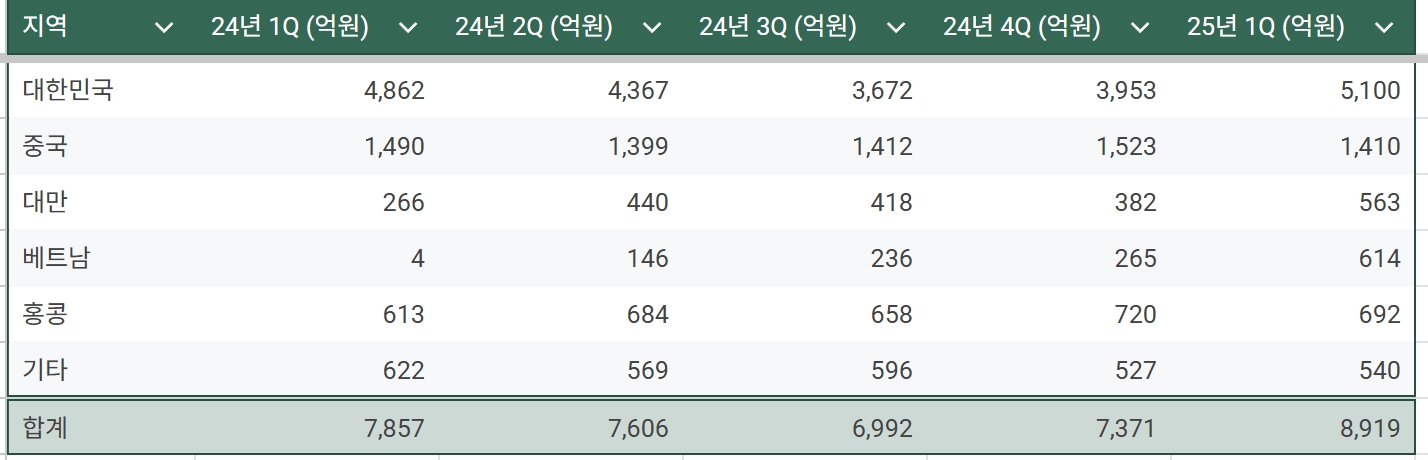Click the total cell 7,371

point(1049,430)
